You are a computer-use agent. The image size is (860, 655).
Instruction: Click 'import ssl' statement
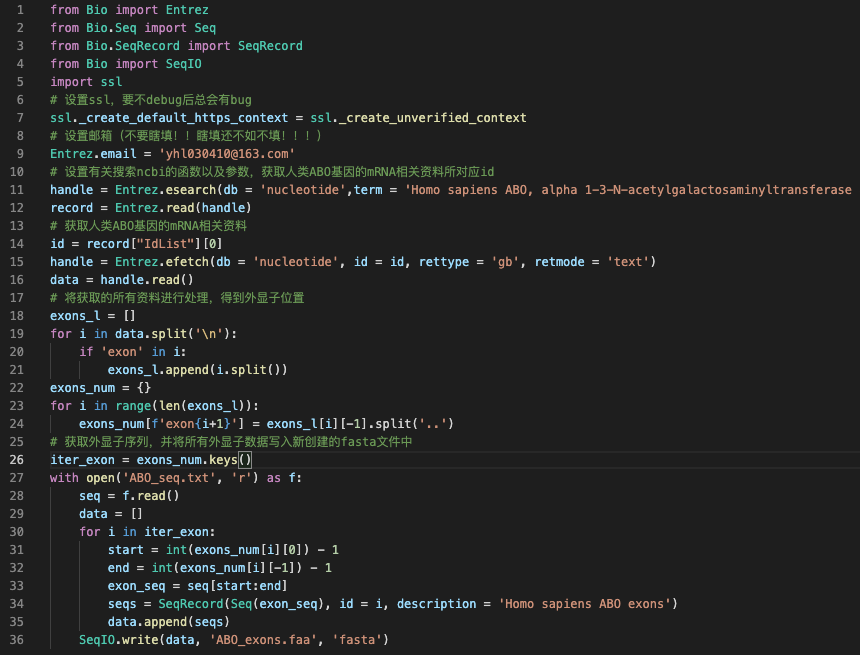click(86, 82)
